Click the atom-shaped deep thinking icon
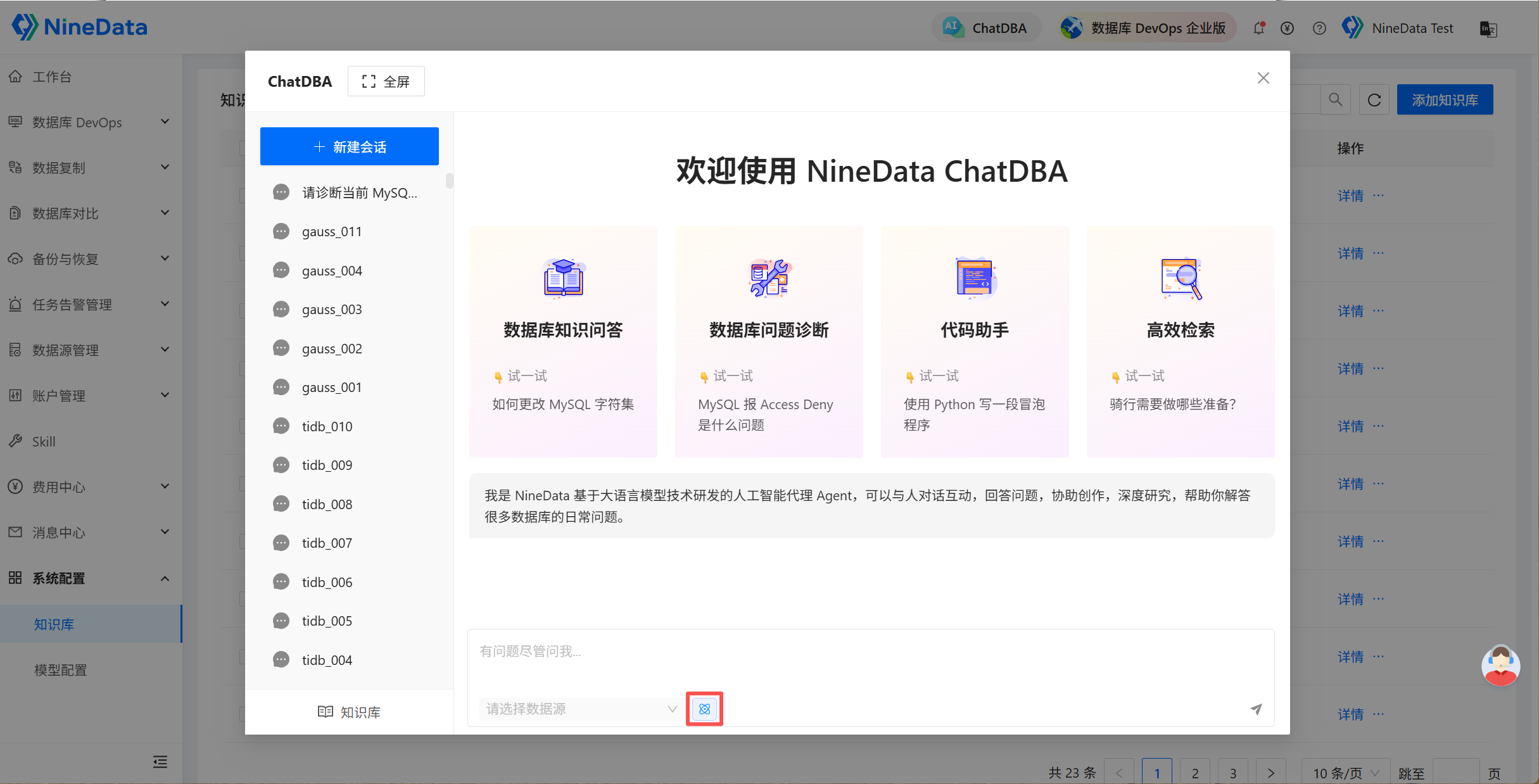Screen dimensions: 1539x784 pyautogui.click(x=704, y=709)
